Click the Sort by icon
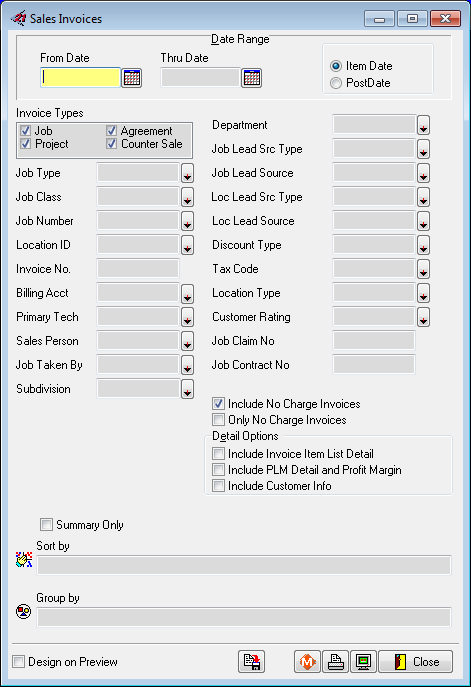Viewport: 471px width, 687px height. point(24,560)
